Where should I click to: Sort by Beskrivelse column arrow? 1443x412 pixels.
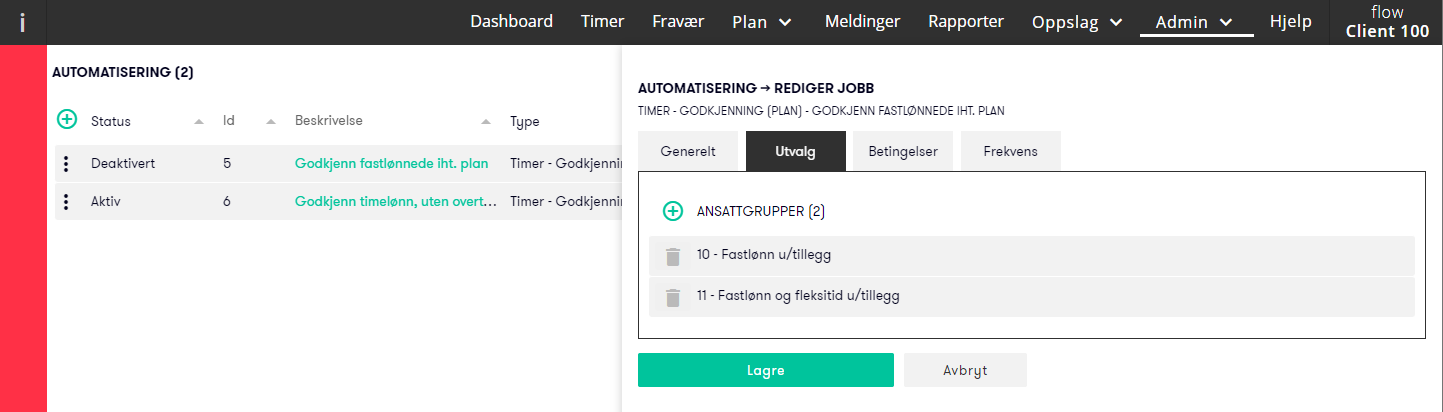(486, 121)
